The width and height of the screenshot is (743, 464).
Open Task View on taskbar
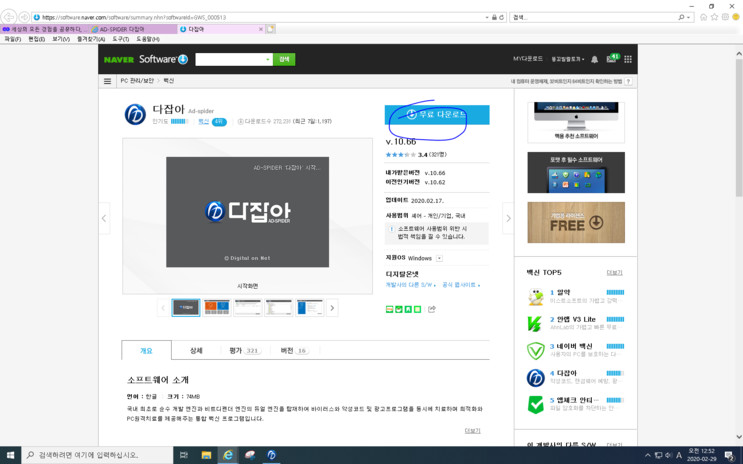tap(184, 455)
